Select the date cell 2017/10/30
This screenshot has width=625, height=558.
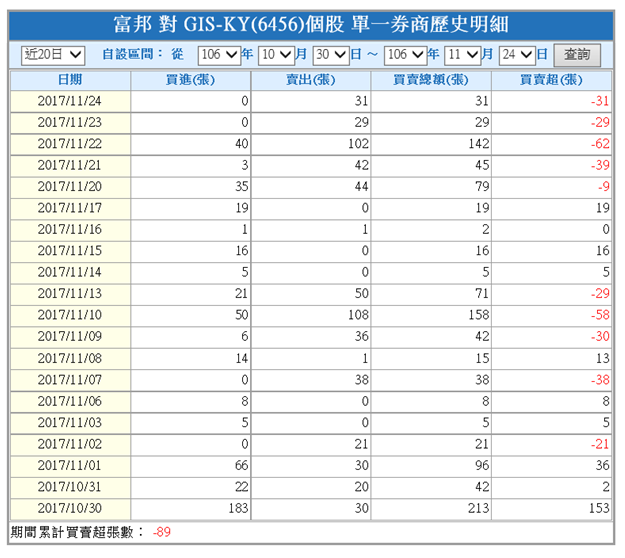click(70, 509)
